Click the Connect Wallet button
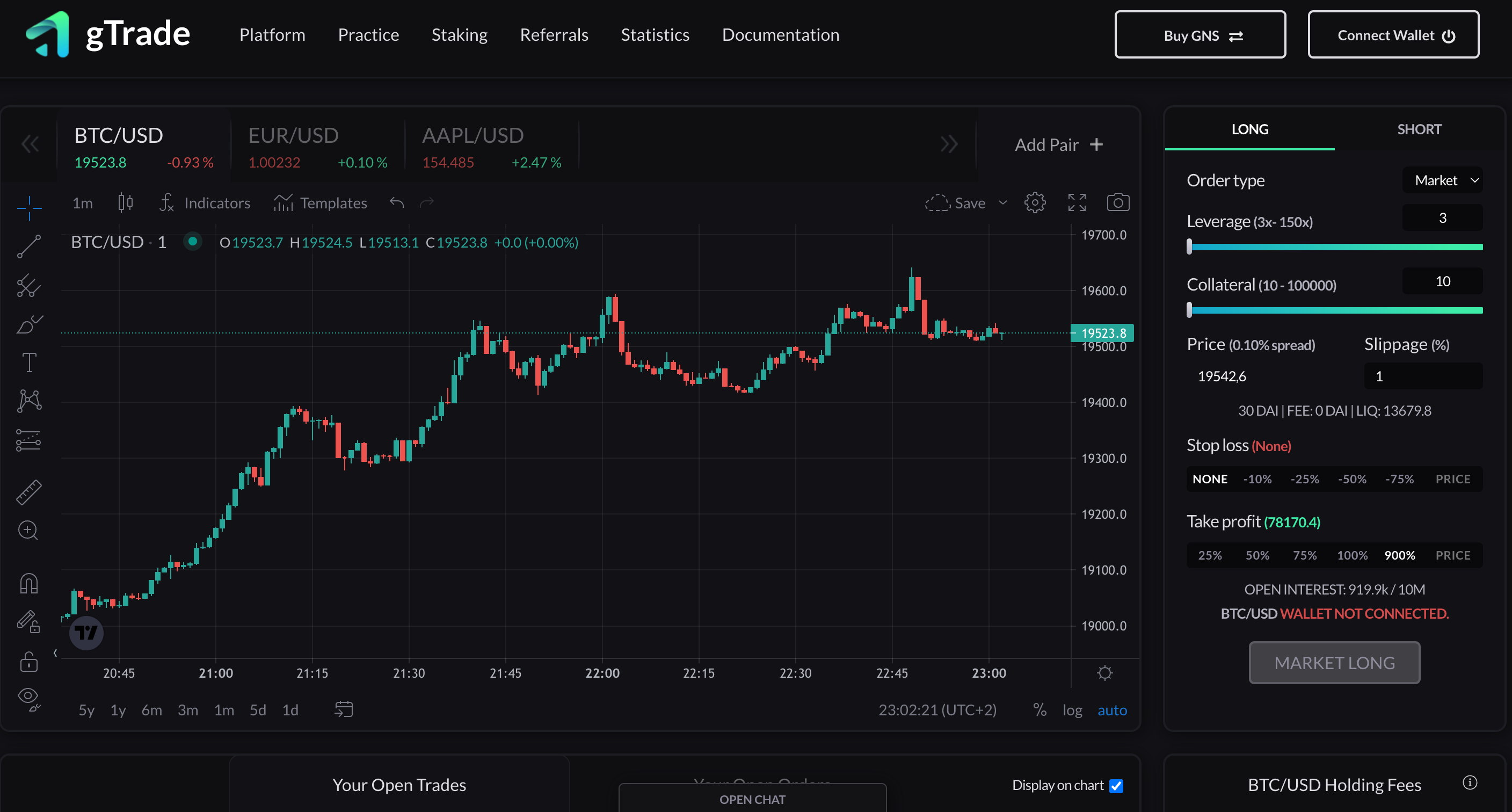 point(1393,35)
